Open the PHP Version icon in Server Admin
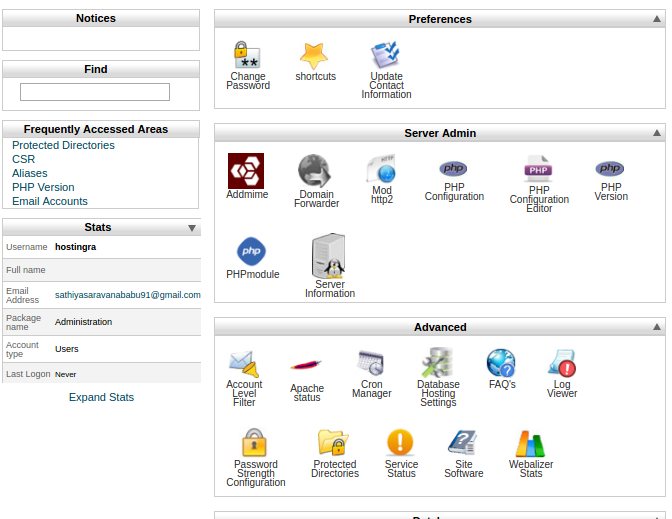This screenshot has height=519, width=672. [610, 168]
